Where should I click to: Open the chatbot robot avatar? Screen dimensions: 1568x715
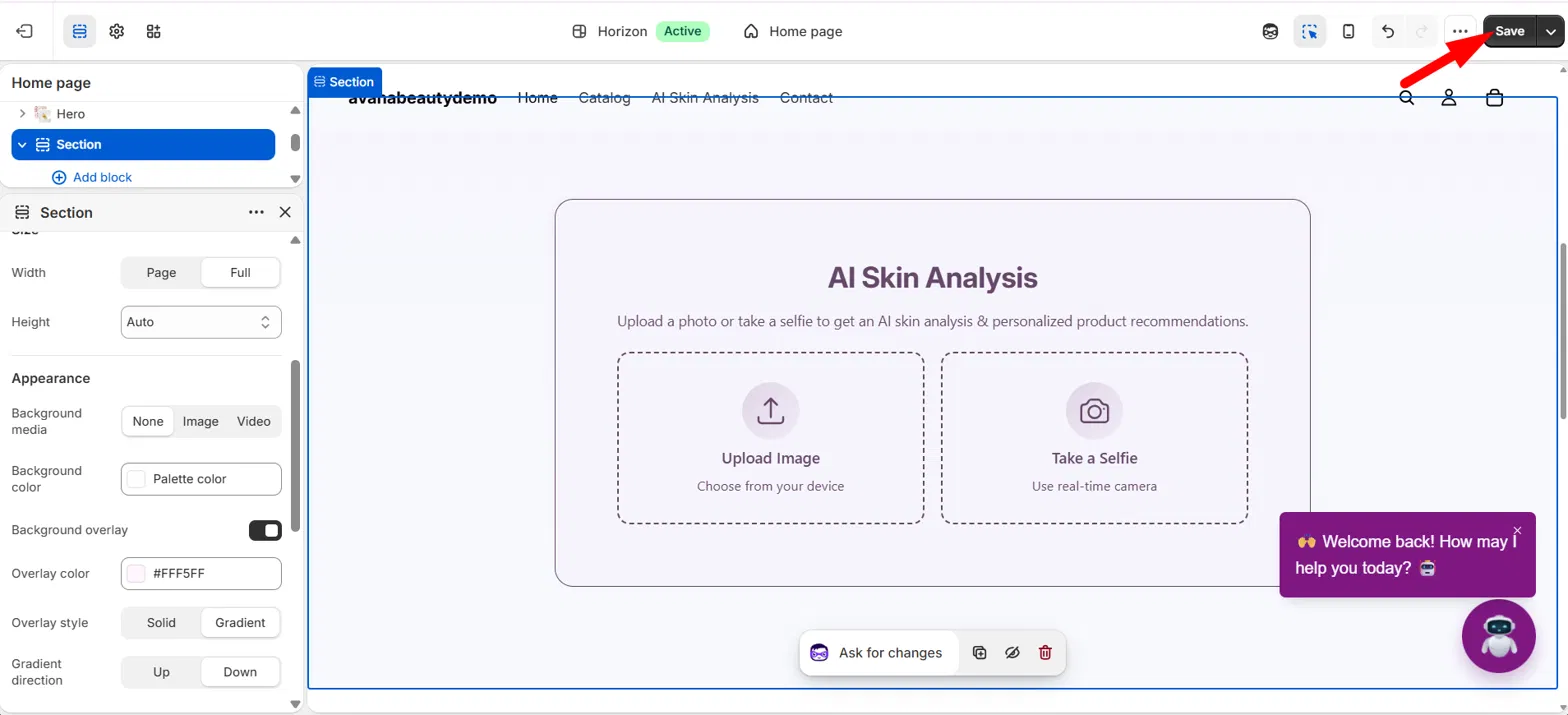tap(1498, 636)
